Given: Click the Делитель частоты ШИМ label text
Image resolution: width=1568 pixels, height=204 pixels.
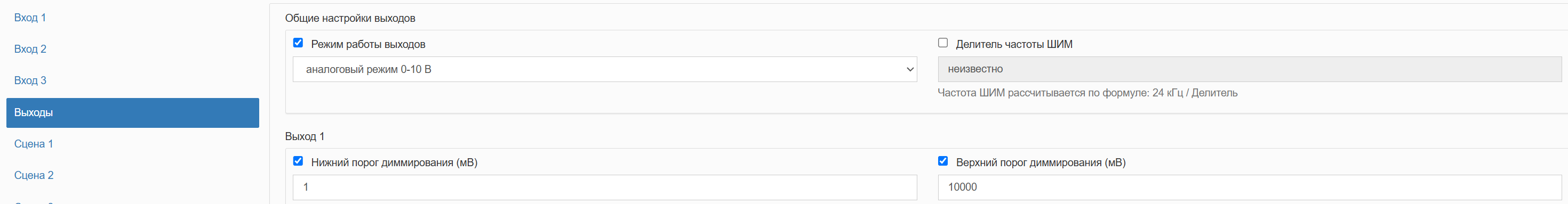Looking at the screenshot, I should pos(1014,44).
